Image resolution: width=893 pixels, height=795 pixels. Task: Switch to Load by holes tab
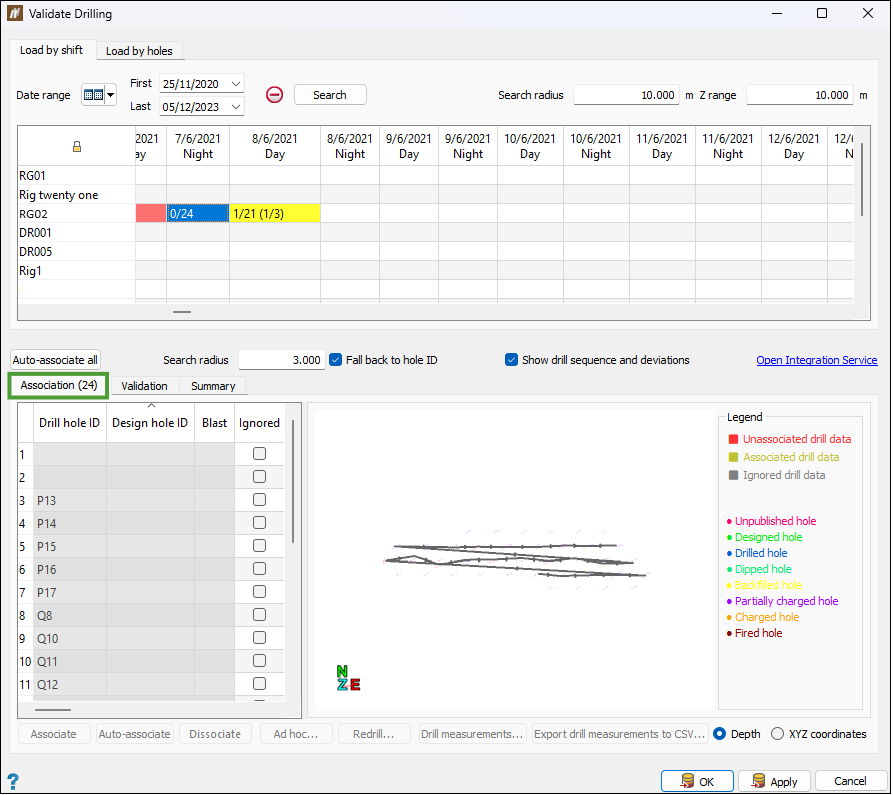140,51
